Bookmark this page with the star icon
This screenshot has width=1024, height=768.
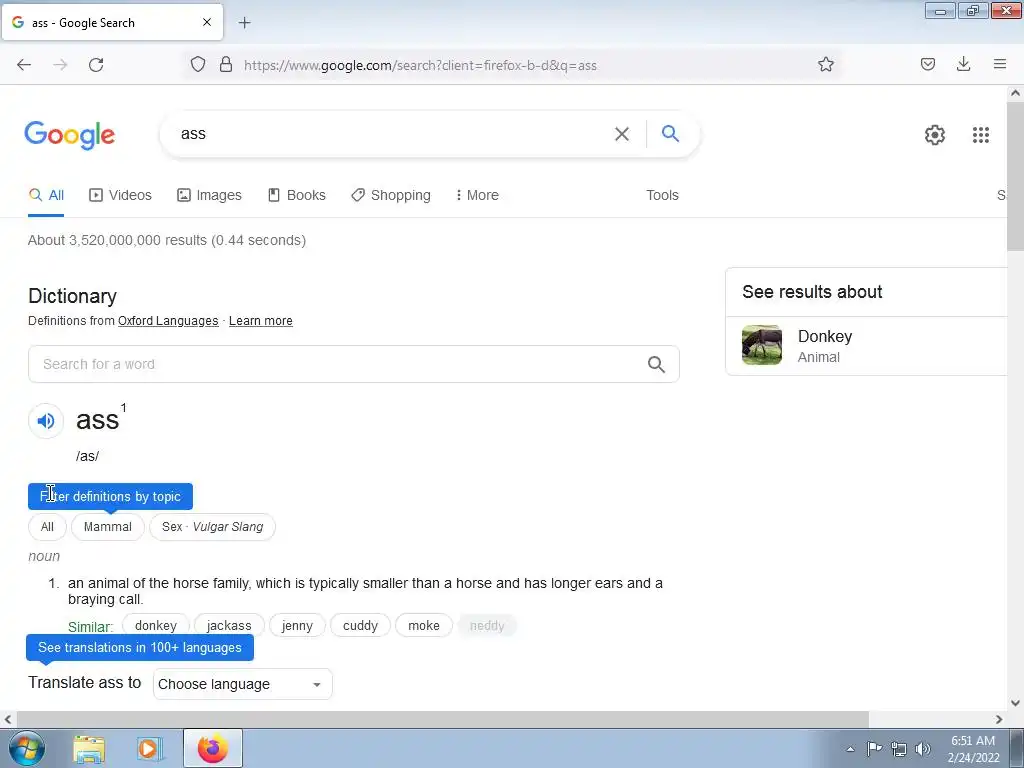825,64
